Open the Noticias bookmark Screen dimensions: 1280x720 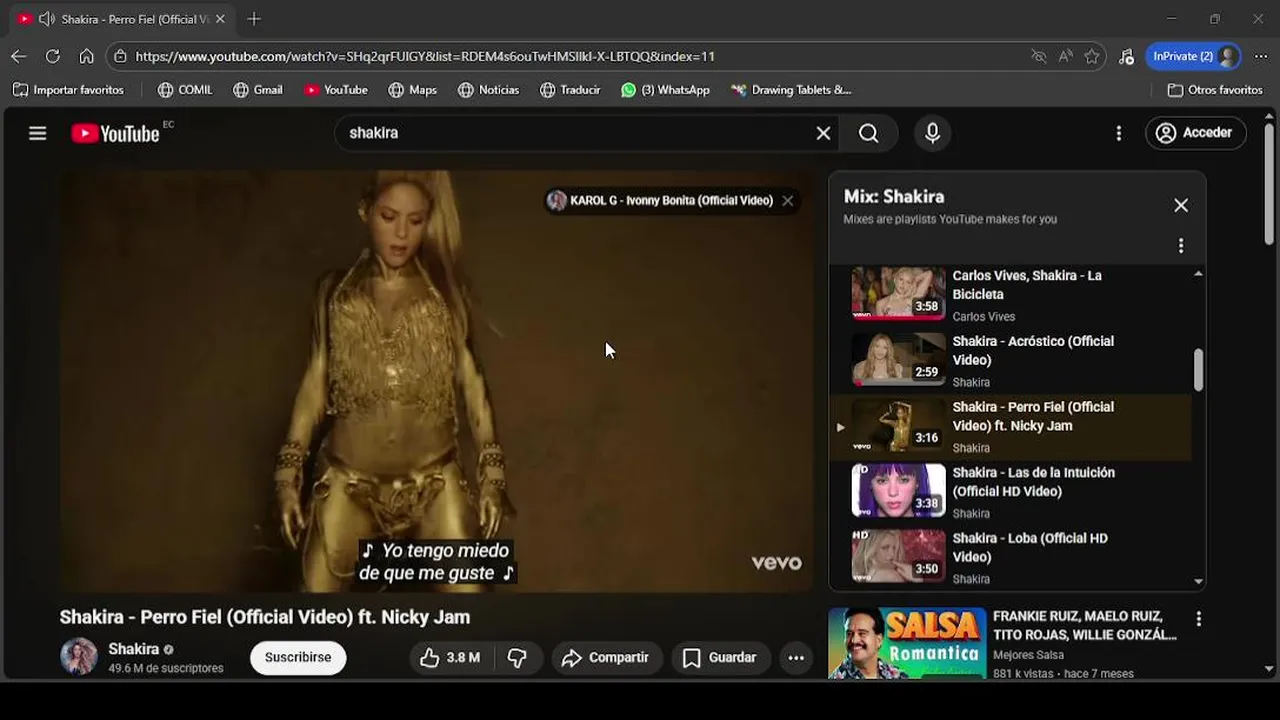pyautogui.click(x=488, y=90)
